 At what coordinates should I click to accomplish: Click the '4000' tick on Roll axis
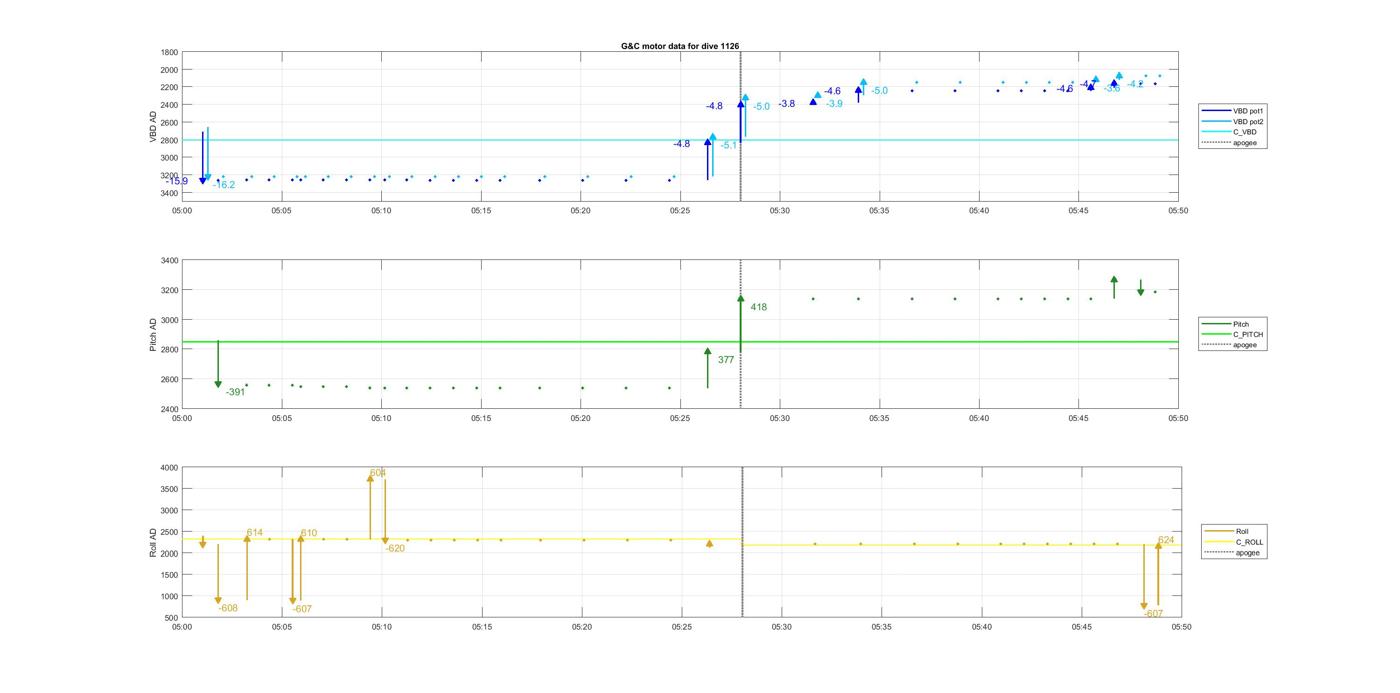coord(169,468)
